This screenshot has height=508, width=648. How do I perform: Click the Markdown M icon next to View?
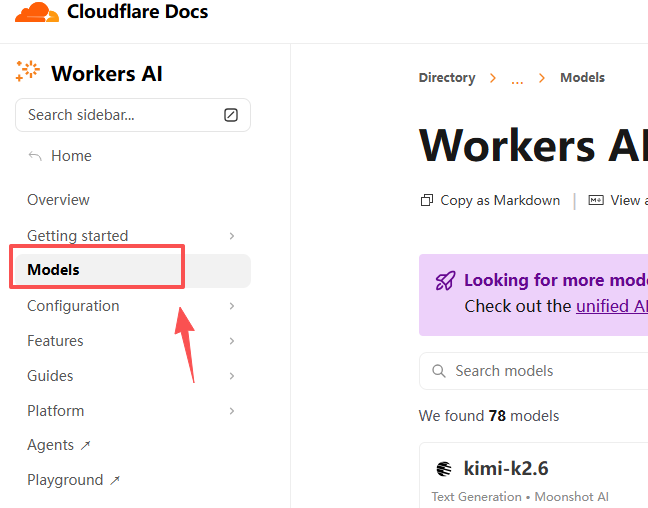(596, 200)
